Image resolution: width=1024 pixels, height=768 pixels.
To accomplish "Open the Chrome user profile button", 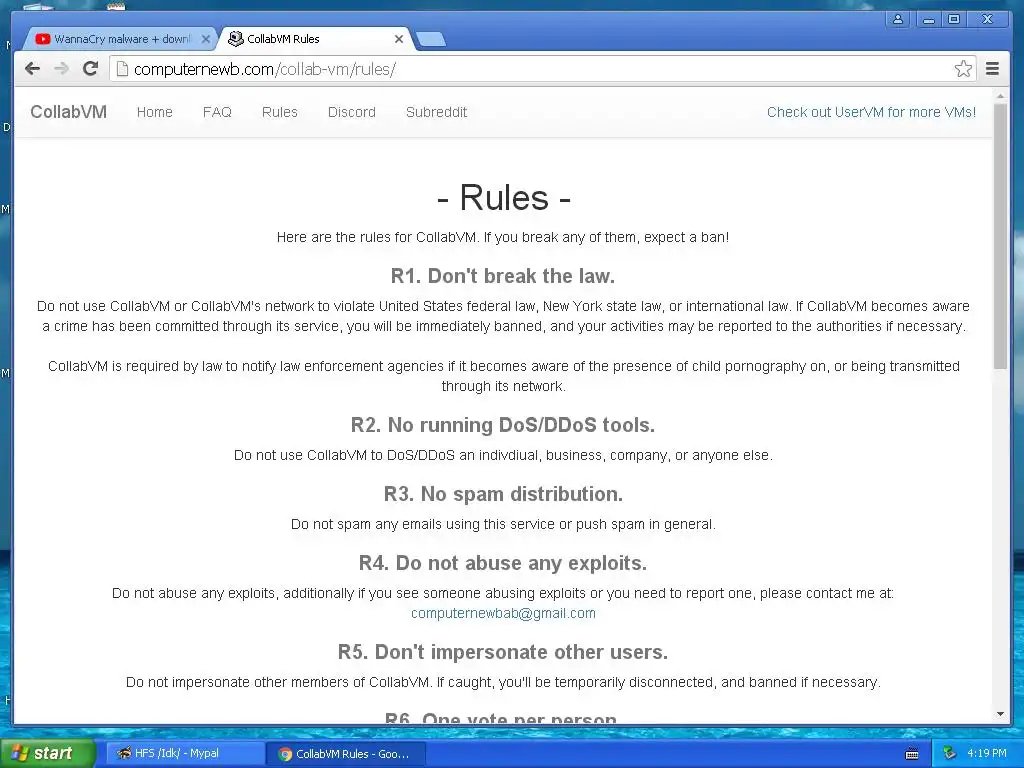I will tap(898, 19).
